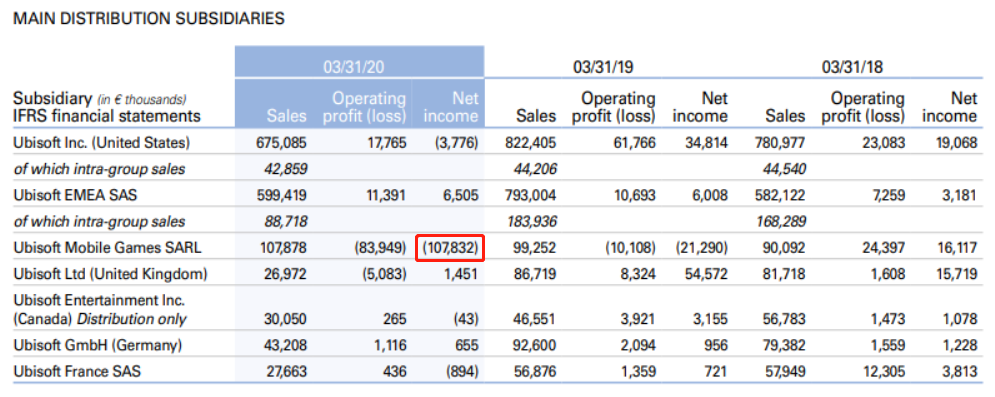Click 'of which intra-group sales' under Ubisoft Inc.

click(x=99, y=169)
